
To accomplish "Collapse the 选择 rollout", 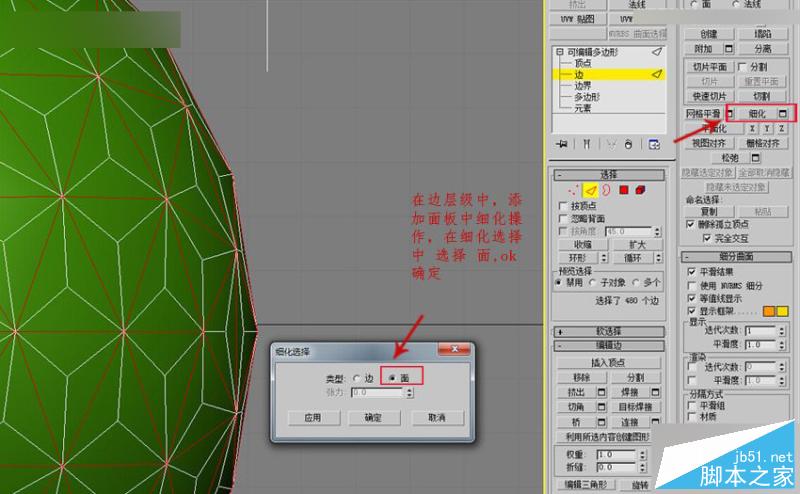I will [609, 175].
